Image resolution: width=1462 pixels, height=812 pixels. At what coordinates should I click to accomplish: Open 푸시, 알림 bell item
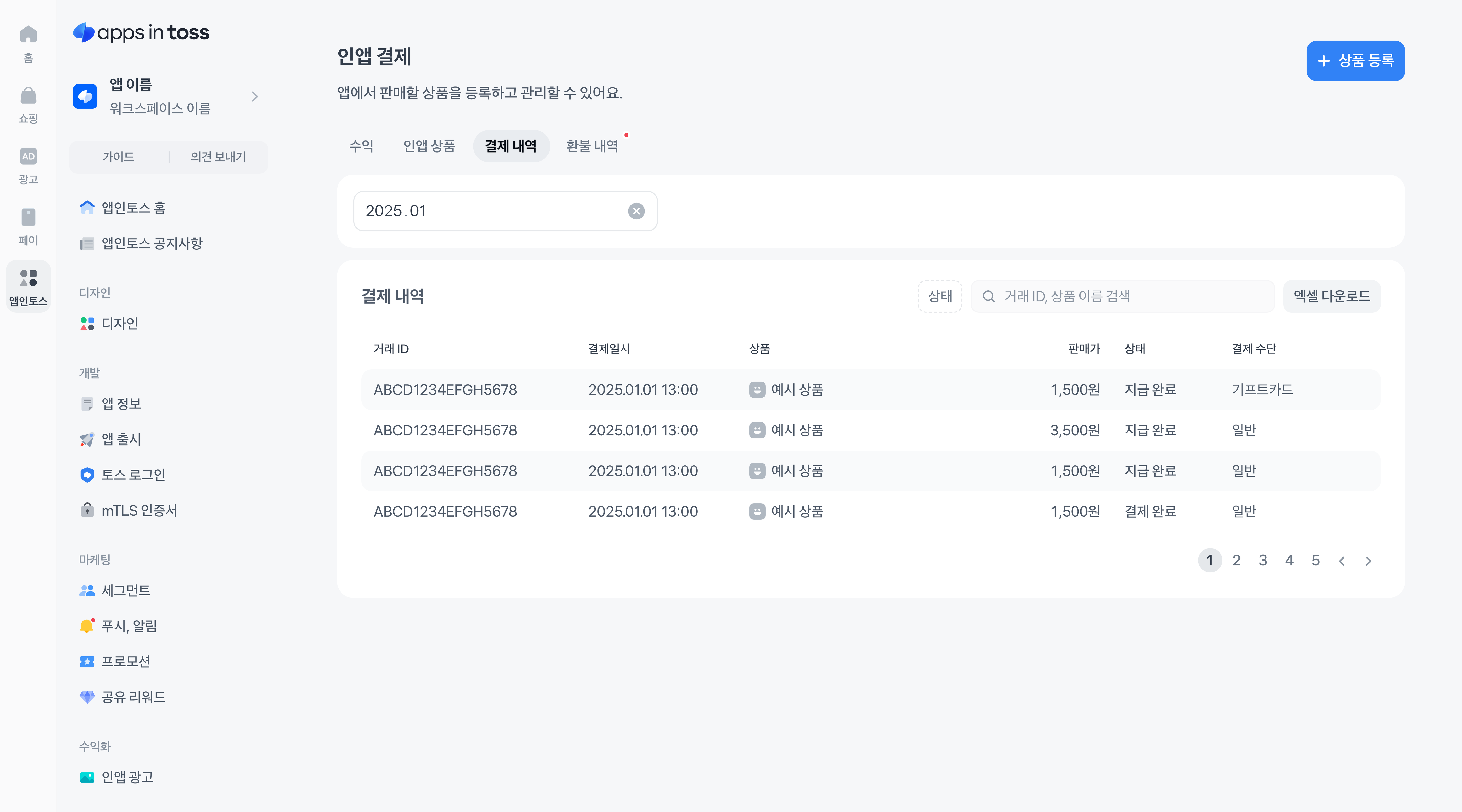[x=129, y=626]
